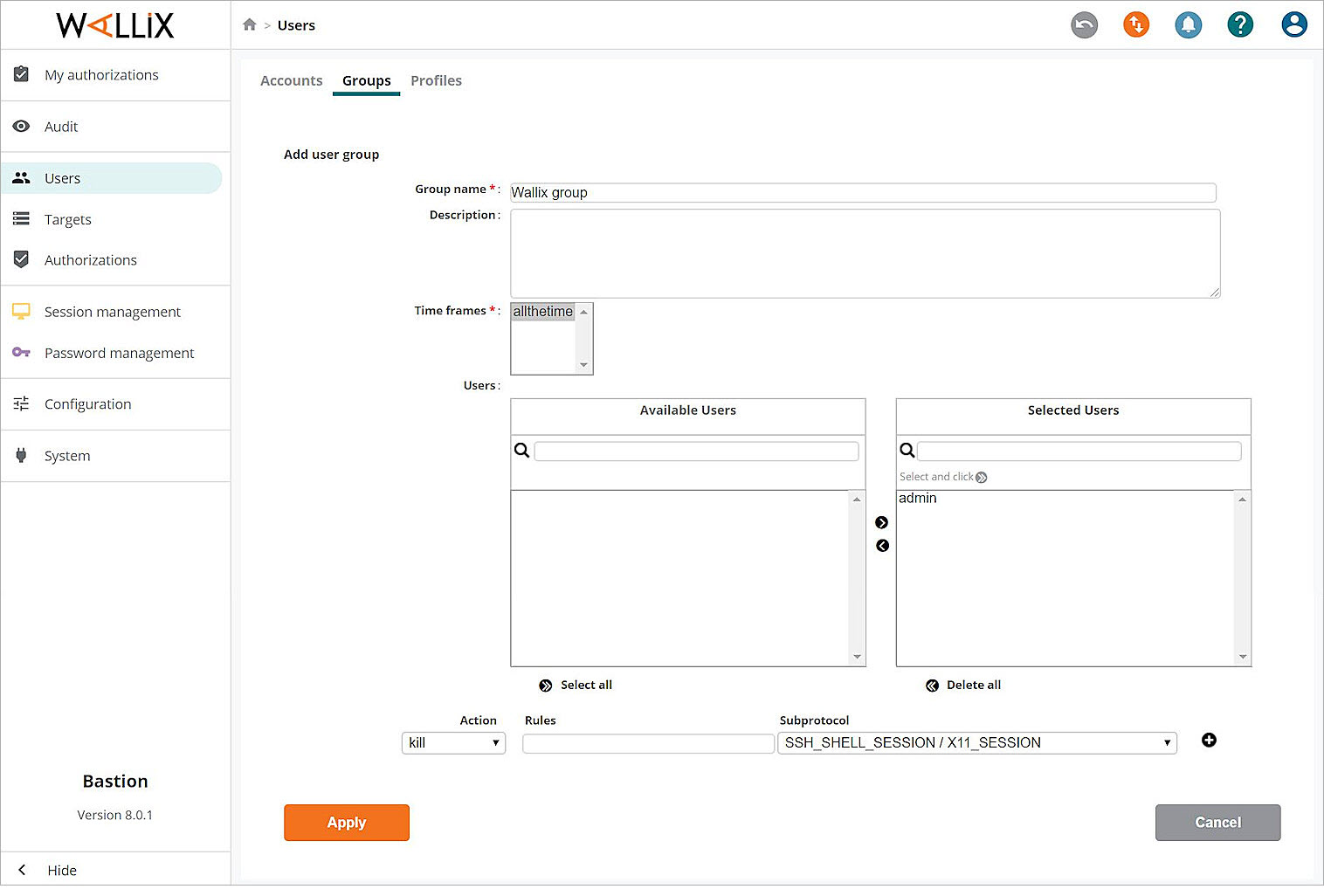Open the My authorizations section
1324x896 pixels.
click(x=101, y=74)
